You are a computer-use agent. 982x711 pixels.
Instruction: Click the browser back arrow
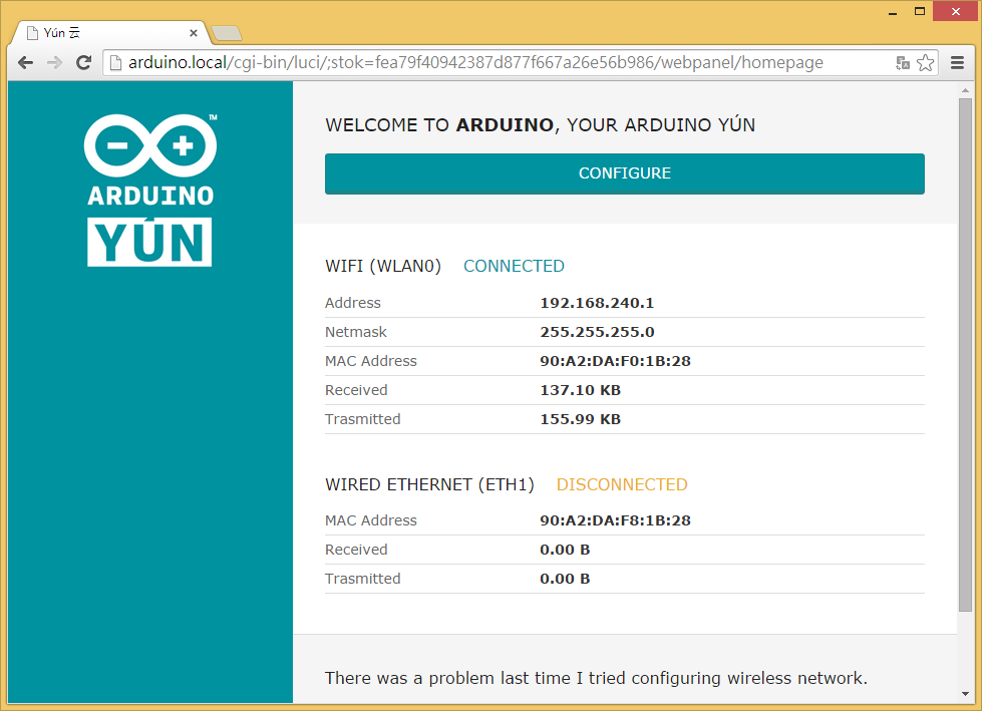26,63
